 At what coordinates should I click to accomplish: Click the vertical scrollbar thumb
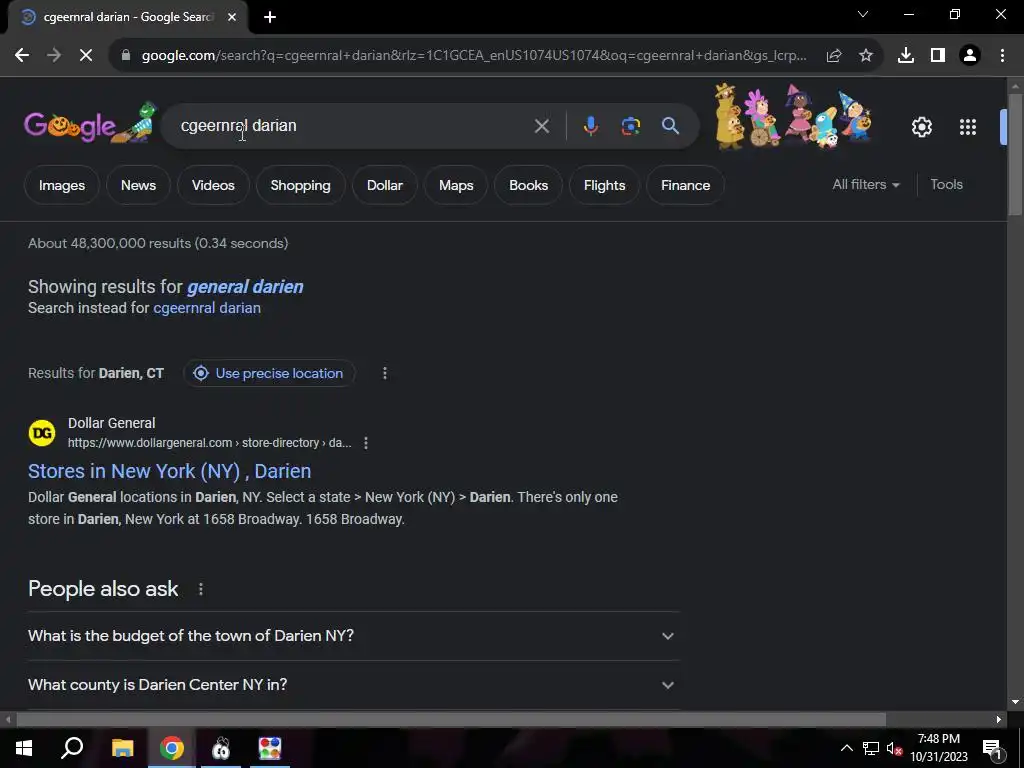[1015, 154]
